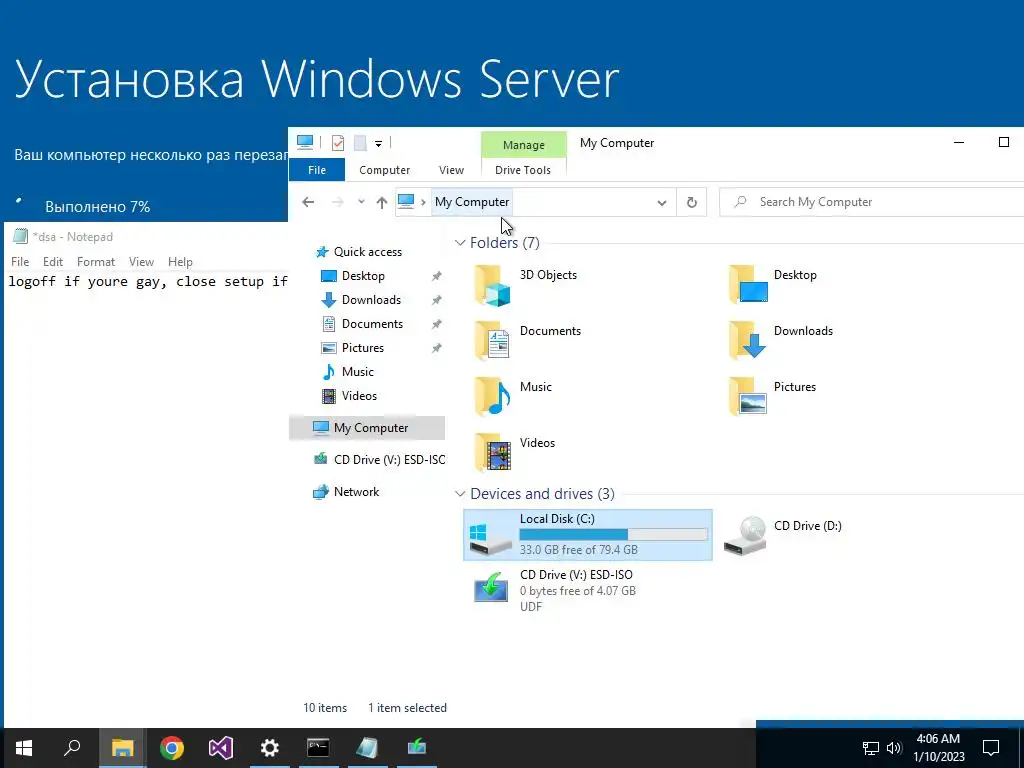1024x768 pixels.
Task: Open Notepad File menu
Action: tap(20, 262)
